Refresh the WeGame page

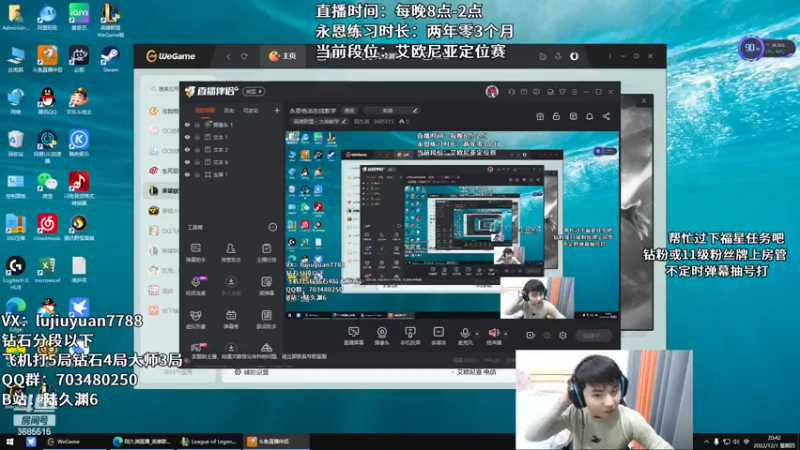(x=244, y=56)
